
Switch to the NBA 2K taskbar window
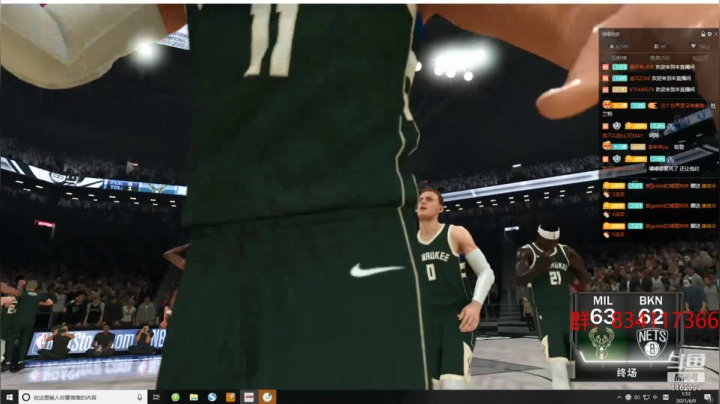[249, 397]
